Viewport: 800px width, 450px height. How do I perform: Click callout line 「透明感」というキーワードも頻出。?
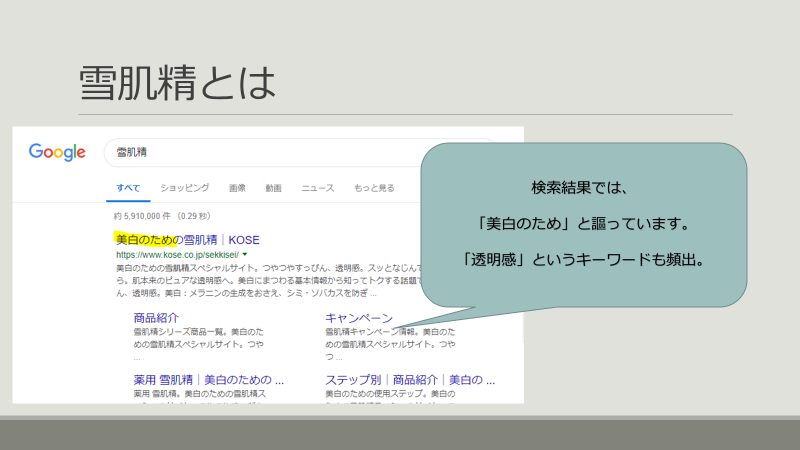[x=584, y=260]
